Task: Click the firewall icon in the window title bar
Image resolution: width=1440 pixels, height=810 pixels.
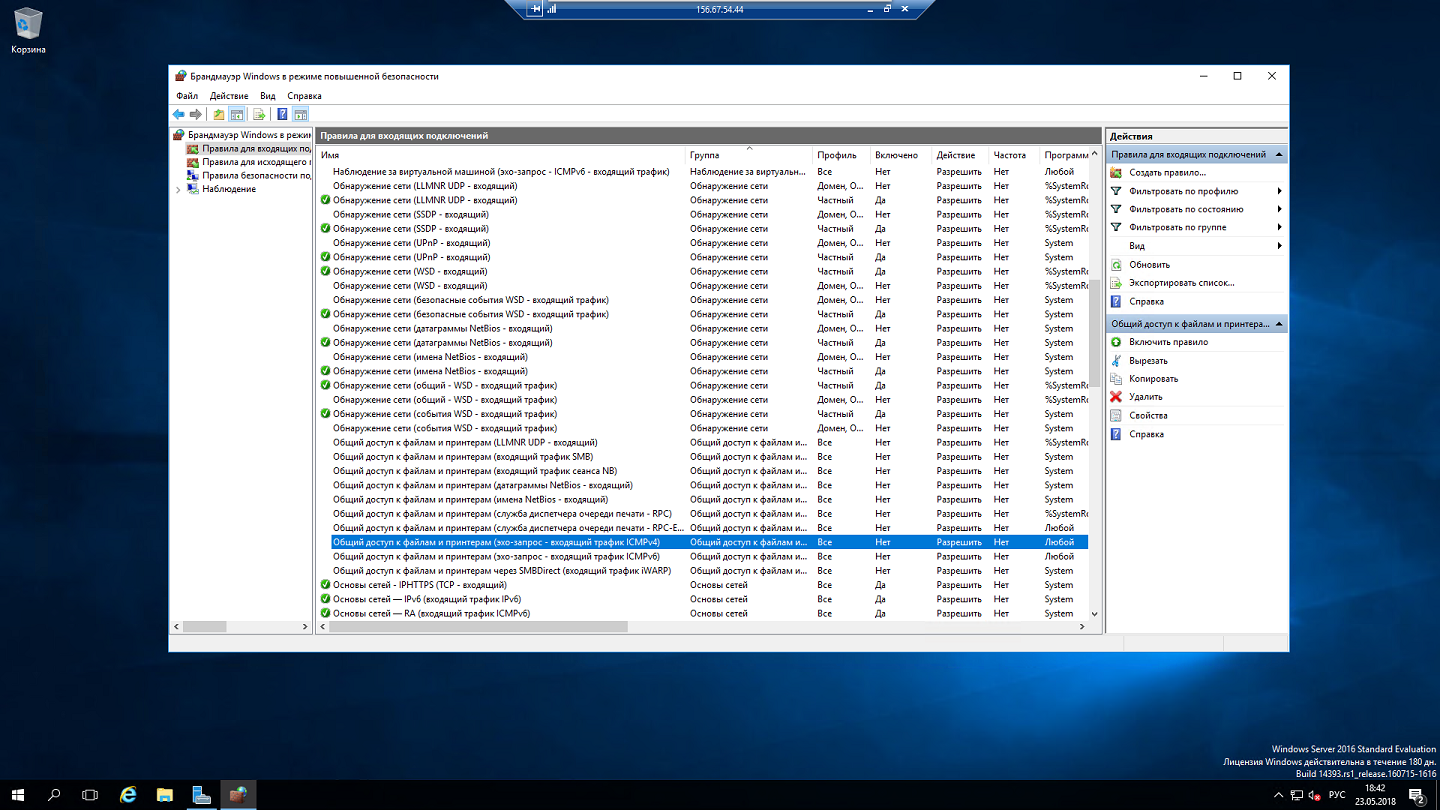Action: (180, 76)
